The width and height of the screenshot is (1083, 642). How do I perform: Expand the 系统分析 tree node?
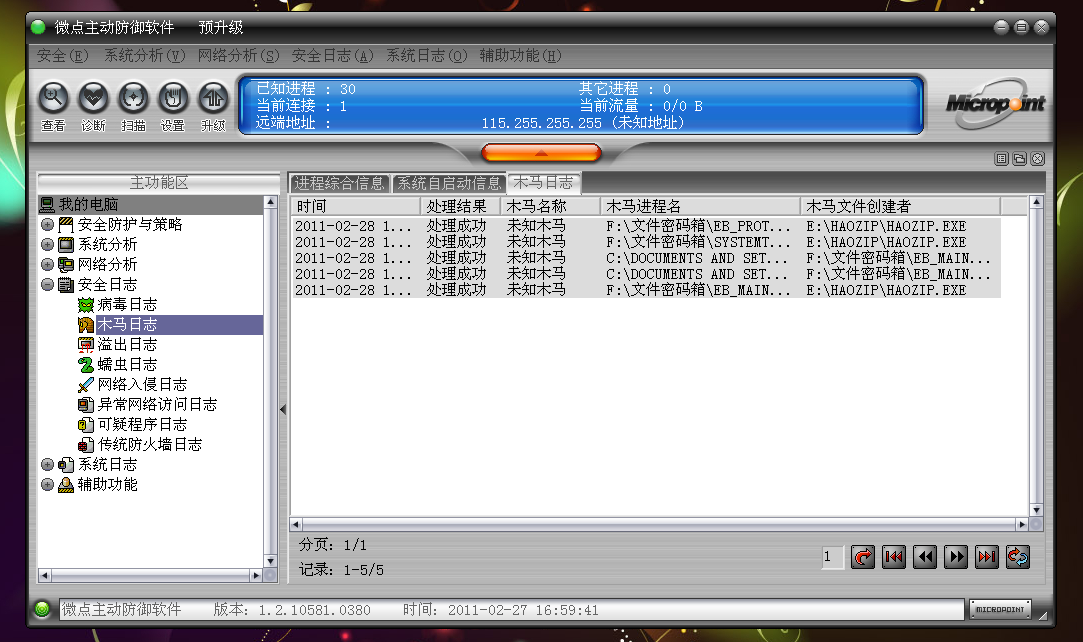click(47, 244)
